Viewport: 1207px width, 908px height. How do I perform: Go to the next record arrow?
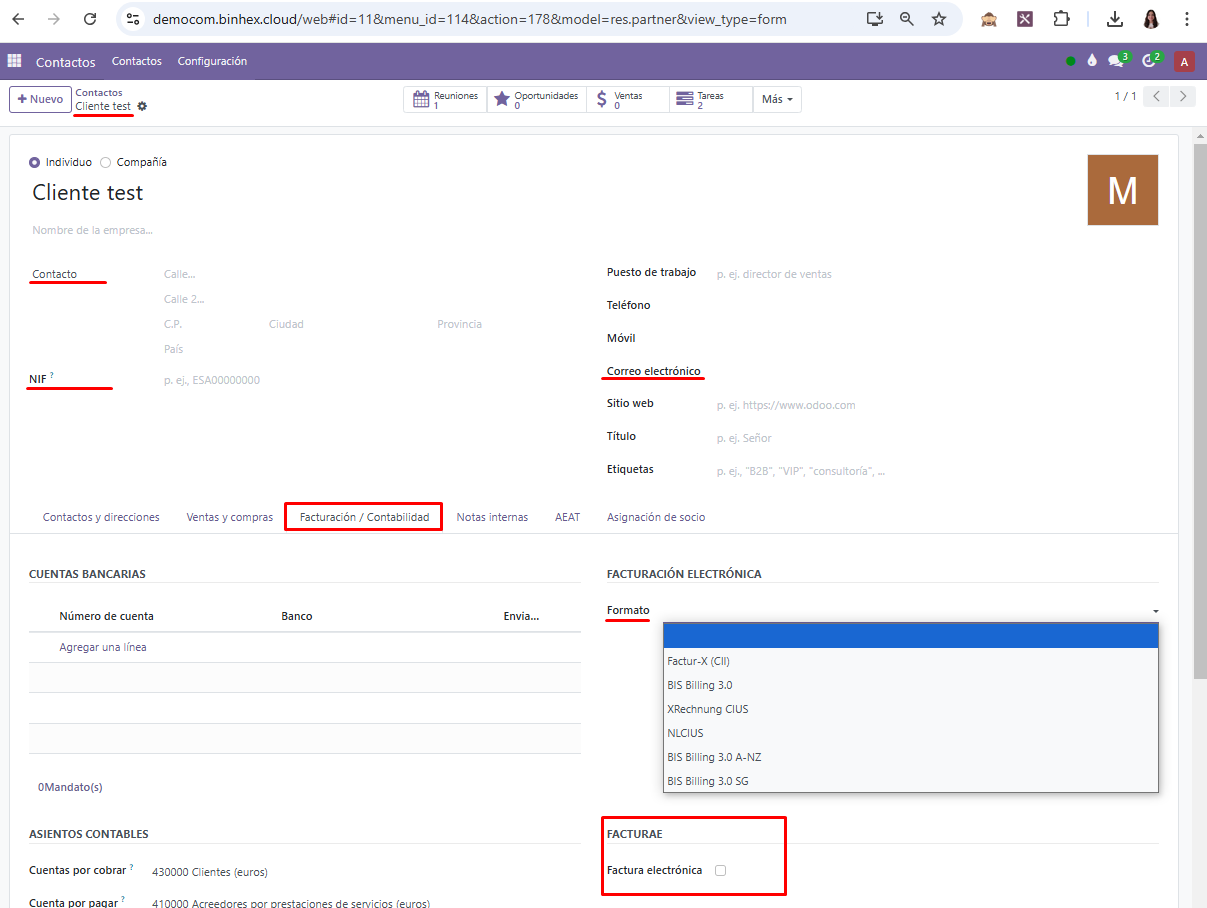click(1183, 96)
